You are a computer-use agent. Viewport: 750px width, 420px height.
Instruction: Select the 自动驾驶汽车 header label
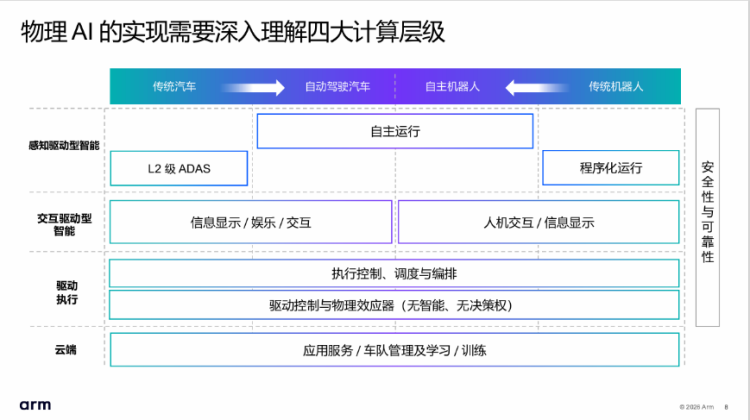pyautogui.click(x=337, y=87)
